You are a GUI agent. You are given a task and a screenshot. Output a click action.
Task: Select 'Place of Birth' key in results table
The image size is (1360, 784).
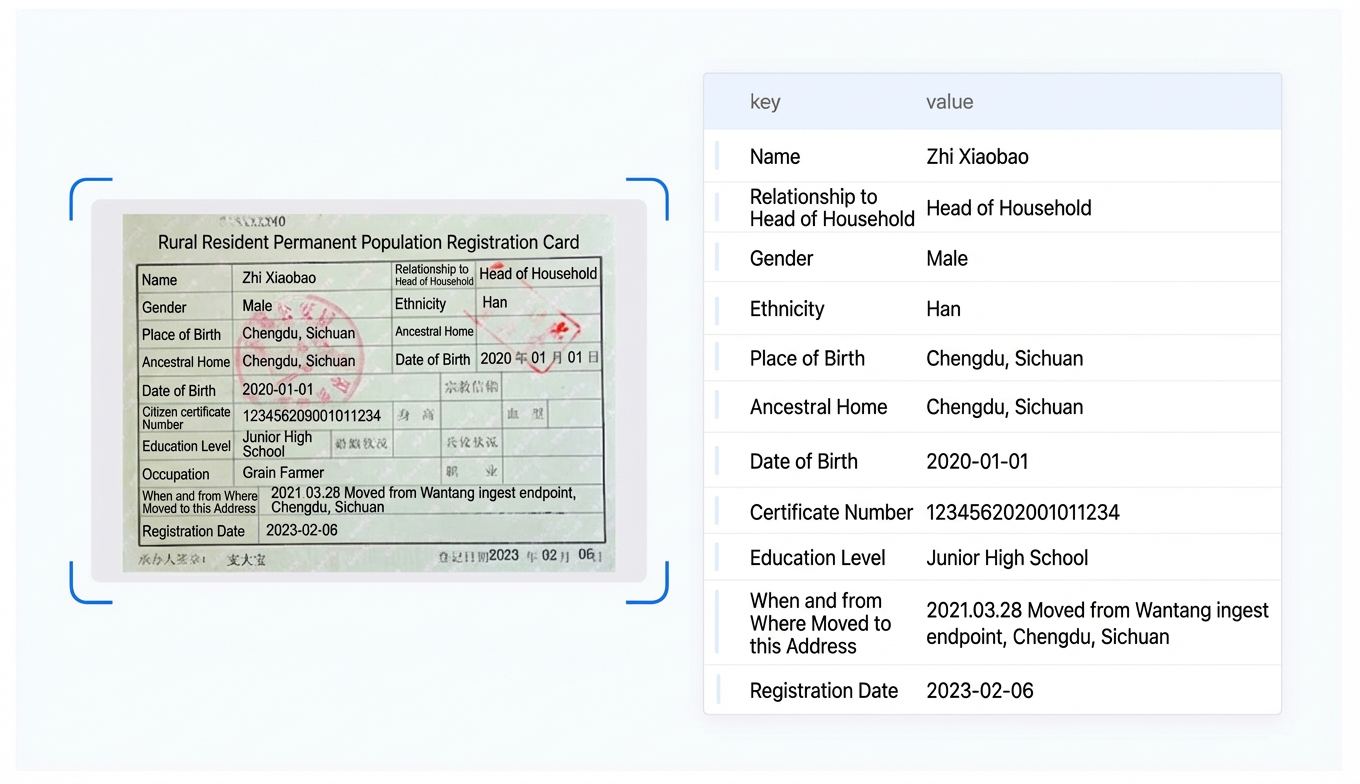(x=807, y=358)
